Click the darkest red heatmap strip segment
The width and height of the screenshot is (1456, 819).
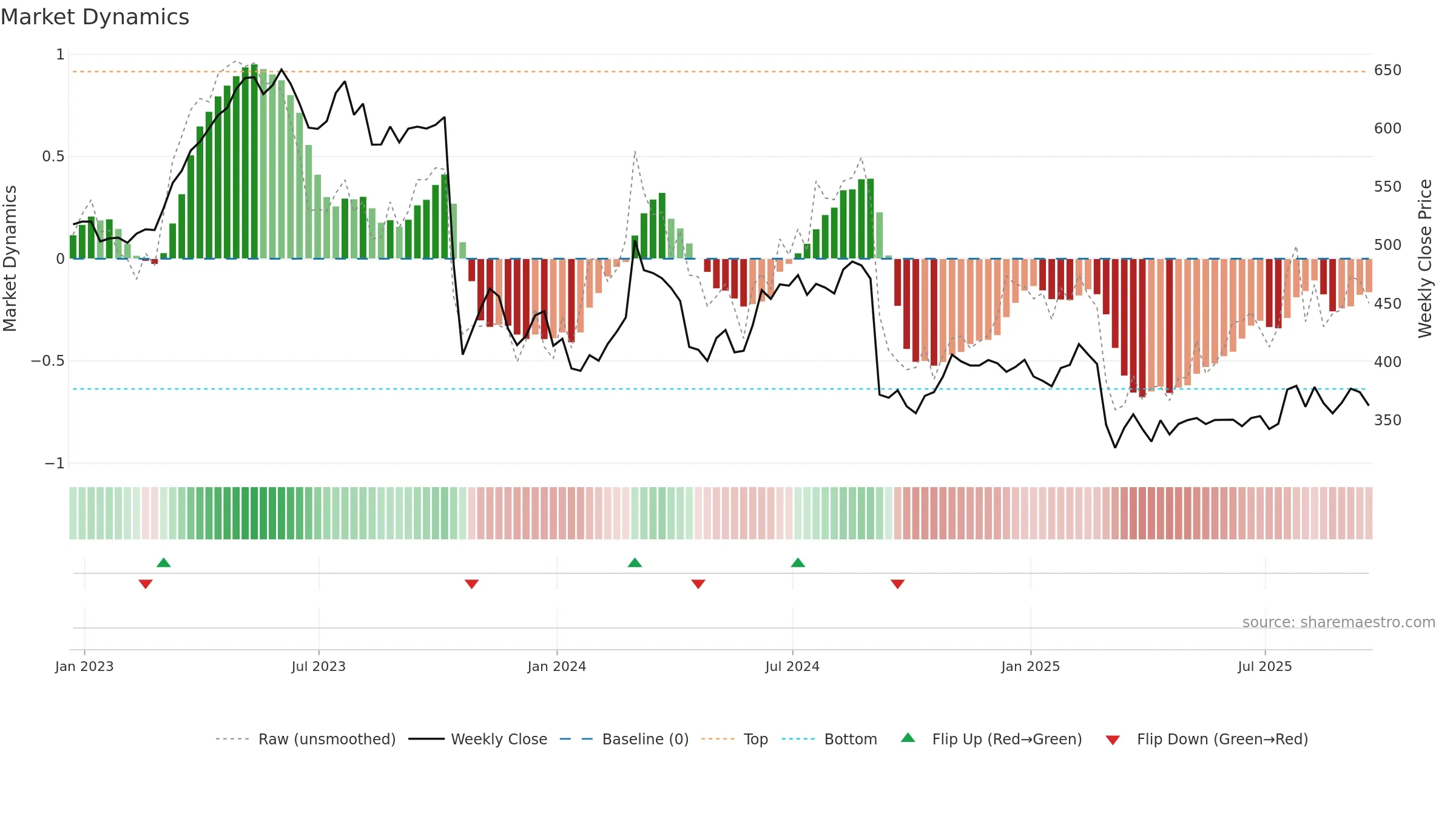[x=1142, y=513]
